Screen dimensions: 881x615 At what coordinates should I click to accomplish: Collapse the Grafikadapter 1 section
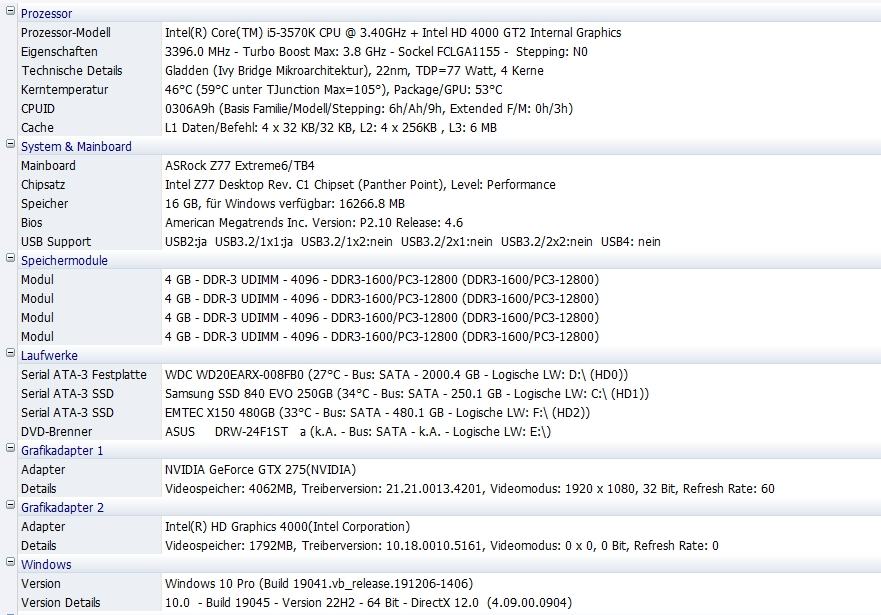coord(10,448)
